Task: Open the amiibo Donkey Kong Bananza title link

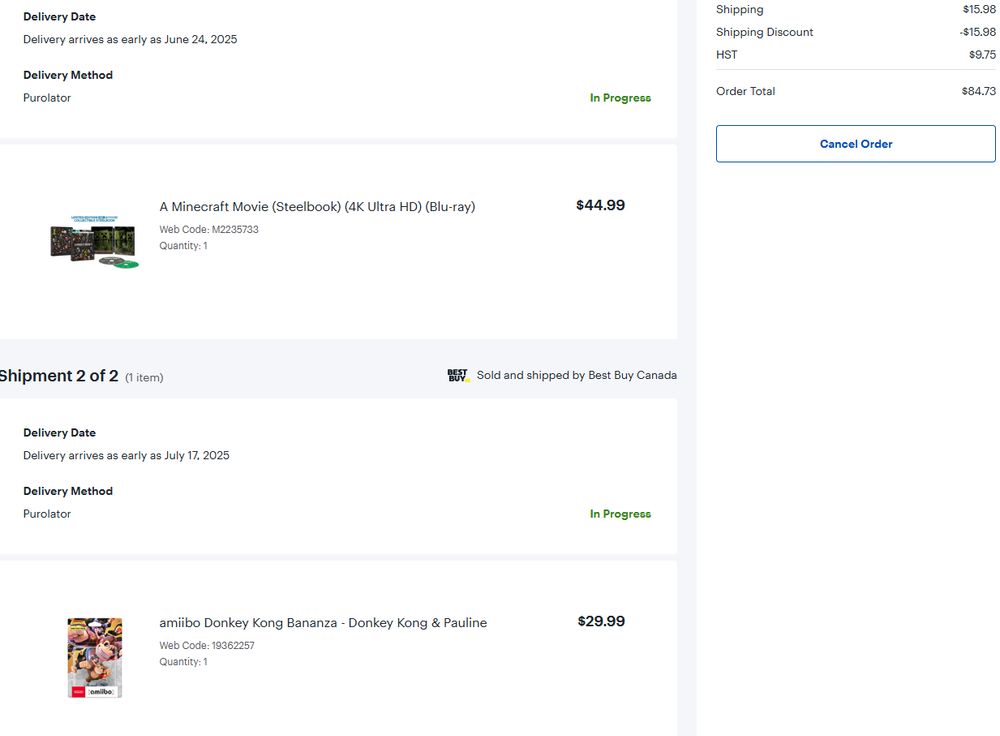Action: click(323, 623)
